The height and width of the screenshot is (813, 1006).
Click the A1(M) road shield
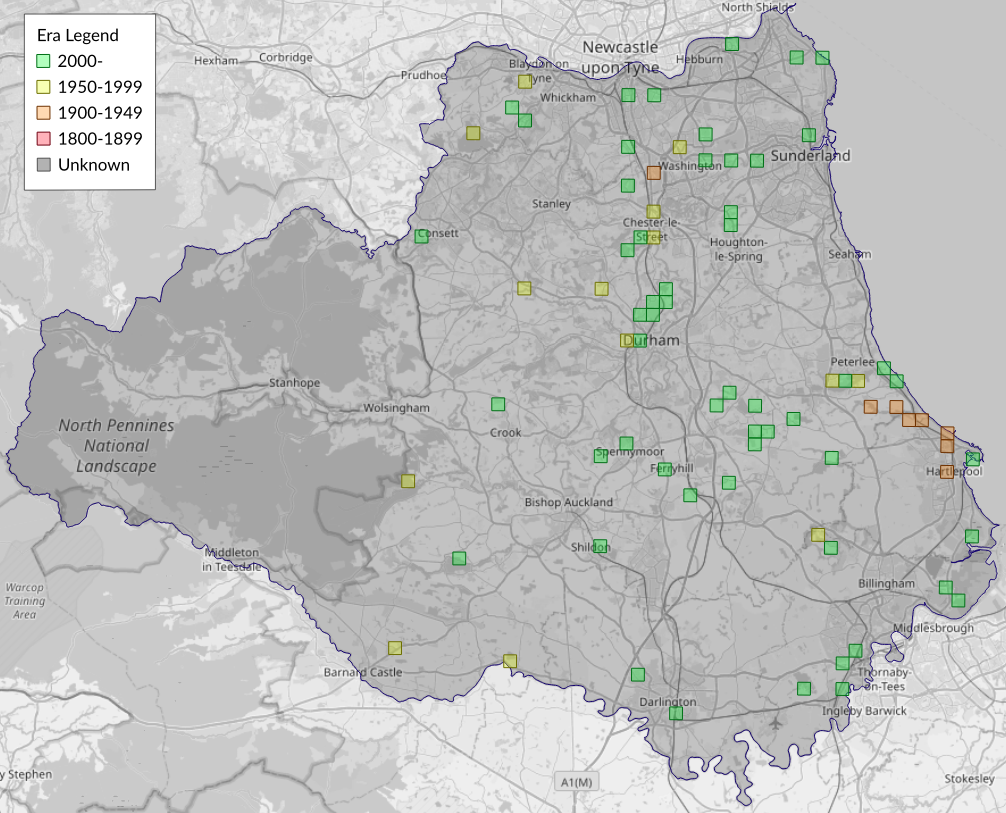click(x=574, y=781)
